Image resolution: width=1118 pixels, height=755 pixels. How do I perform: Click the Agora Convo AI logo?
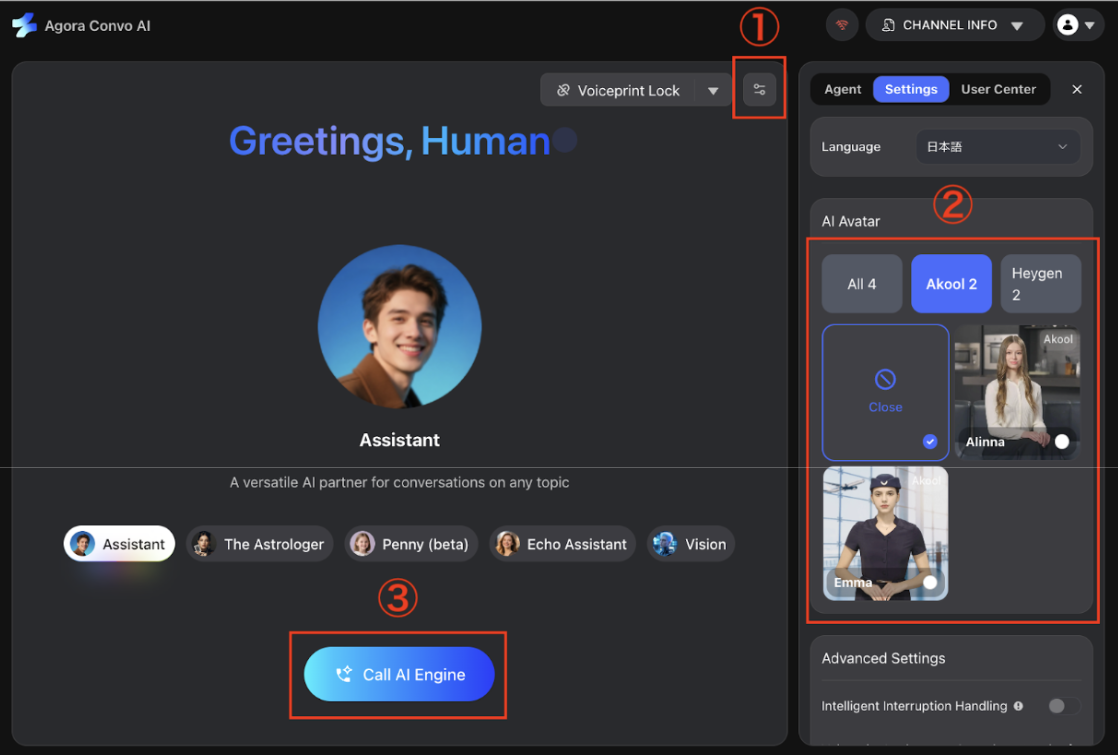point(22,24)
